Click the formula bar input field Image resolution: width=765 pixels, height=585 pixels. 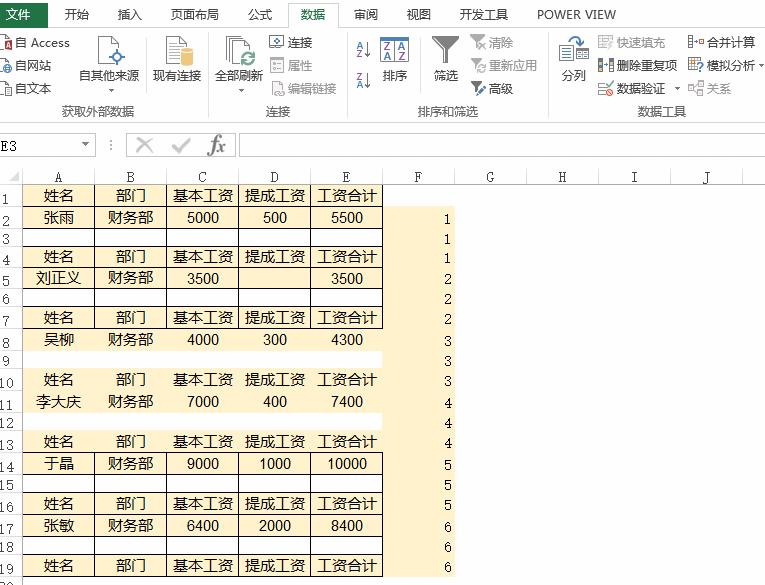502,145
